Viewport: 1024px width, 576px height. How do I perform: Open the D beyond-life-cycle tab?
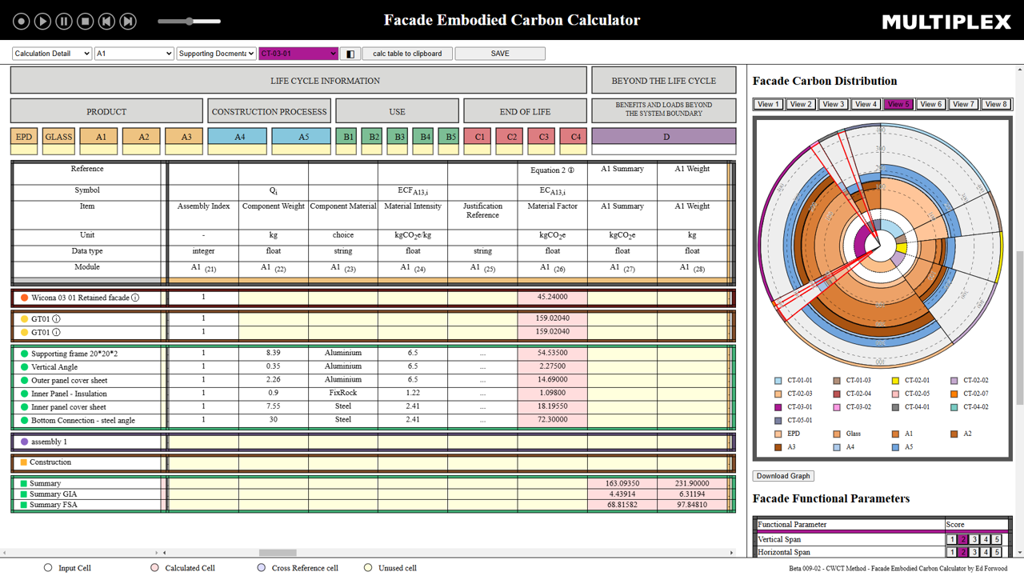point(664,137)
